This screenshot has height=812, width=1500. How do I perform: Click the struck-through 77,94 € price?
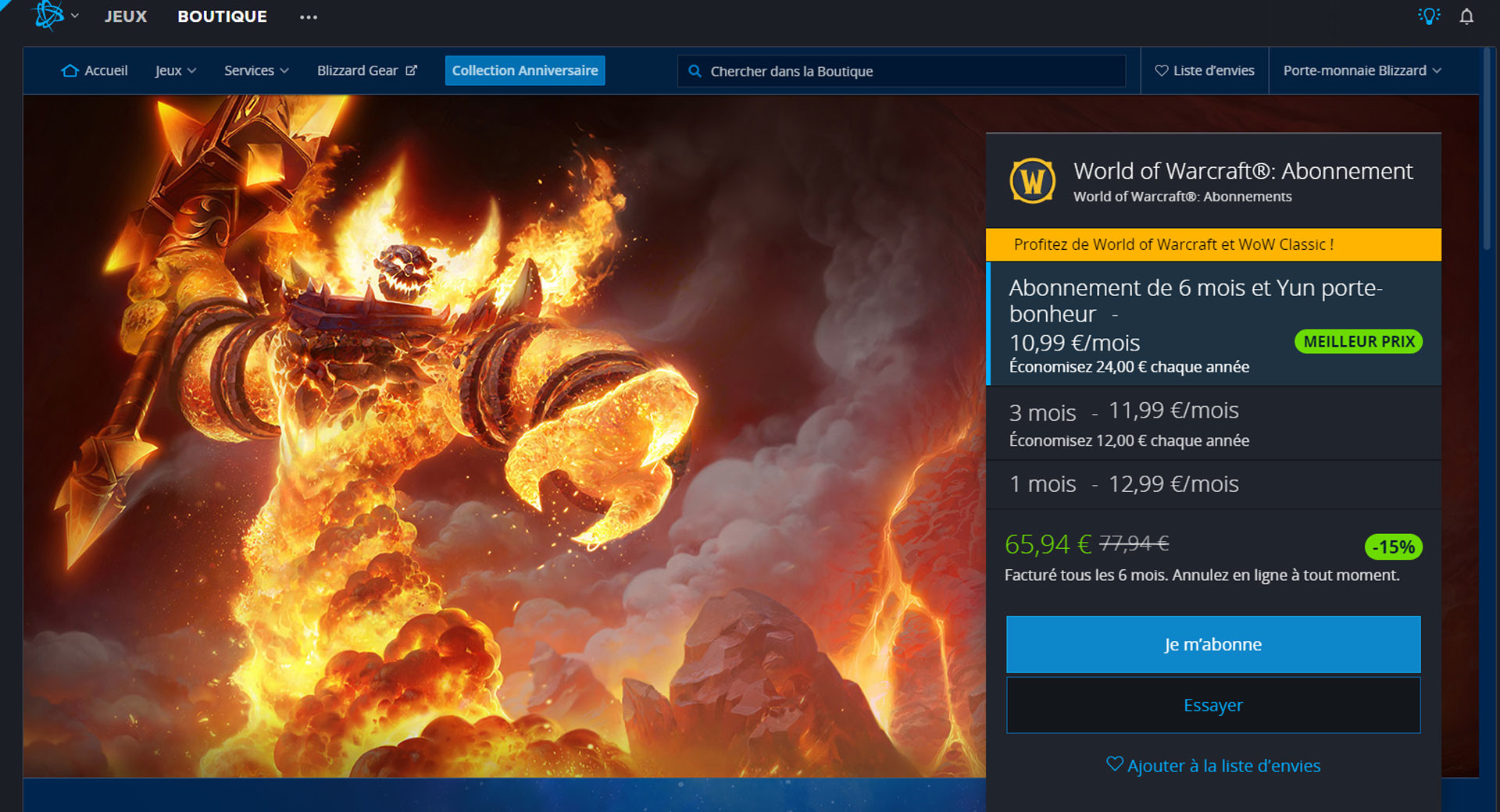point(1134,543)
